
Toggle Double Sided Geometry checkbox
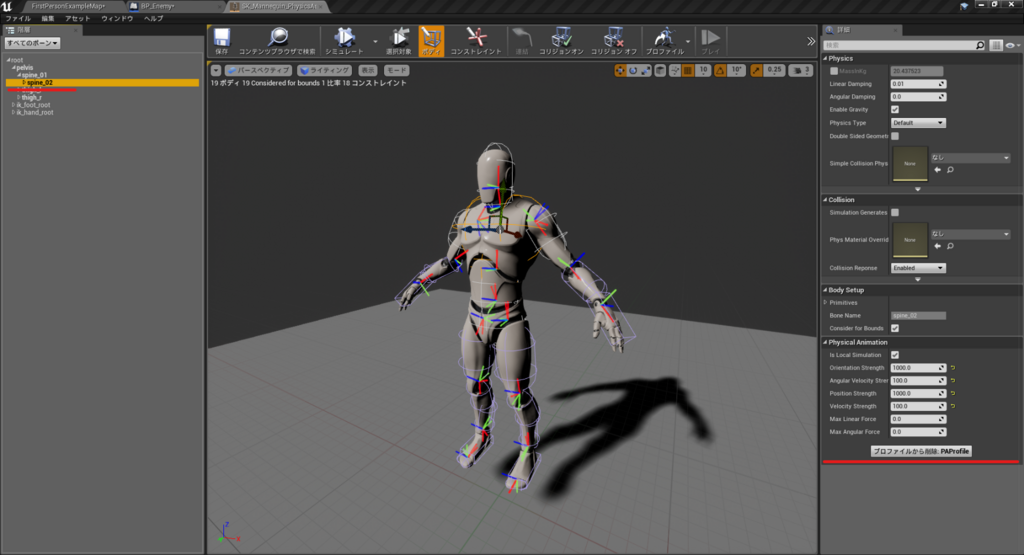coord(895,136)
